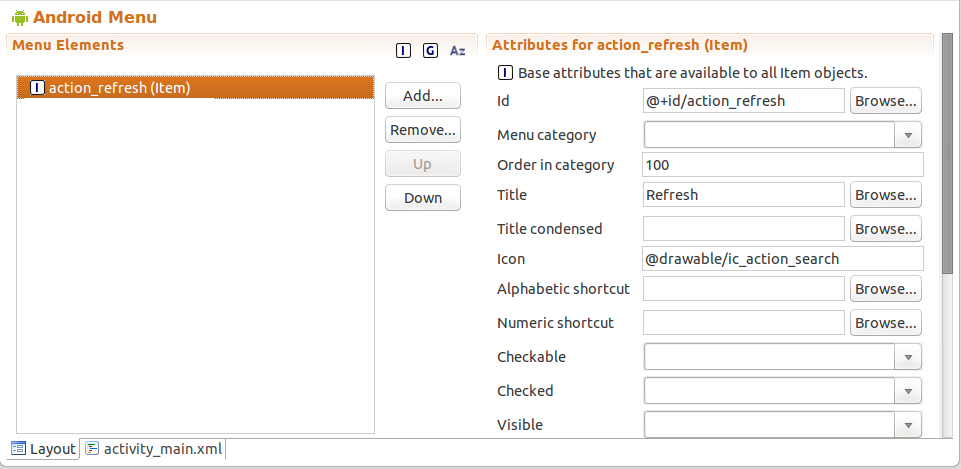
Task: Expand the Checkable dropdown
Action: (x=908, y=357)
